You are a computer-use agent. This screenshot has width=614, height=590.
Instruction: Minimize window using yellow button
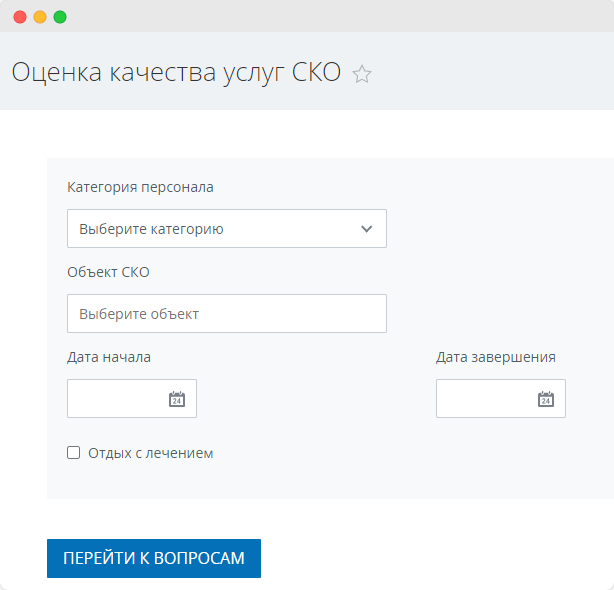[40, 17]
